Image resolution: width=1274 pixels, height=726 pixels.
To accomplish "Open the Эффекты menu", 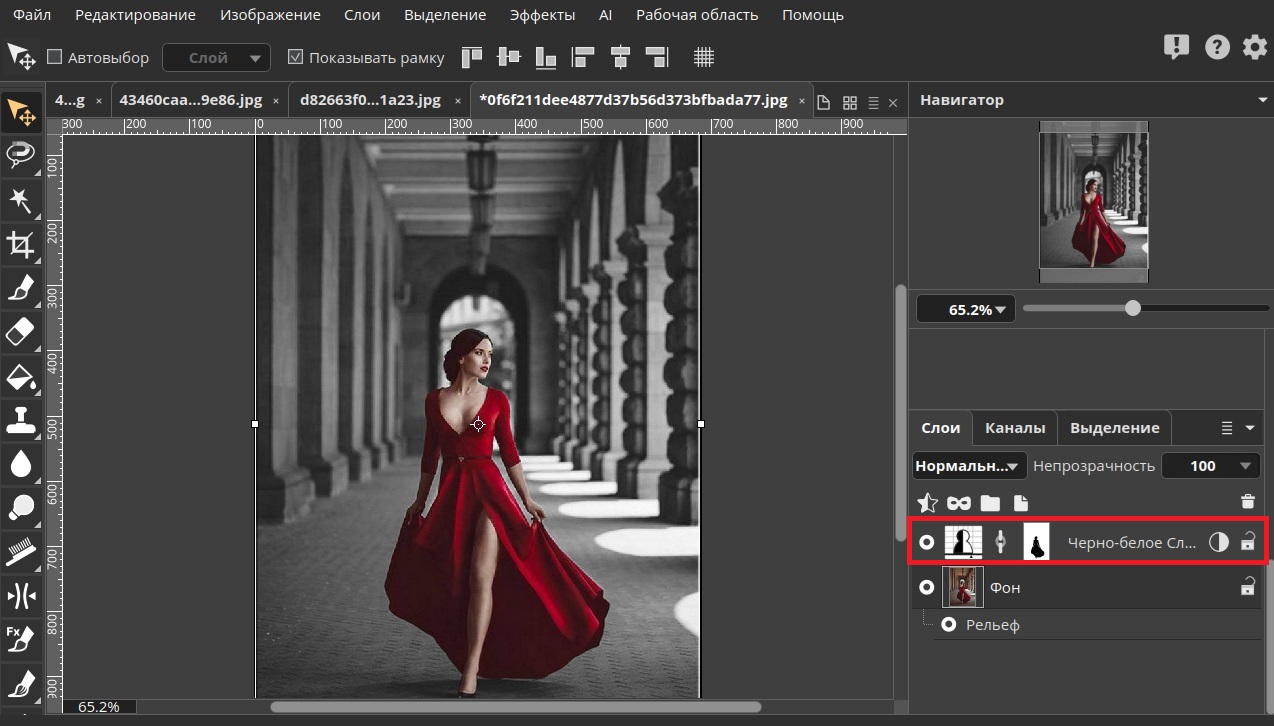I will (542, 15).
